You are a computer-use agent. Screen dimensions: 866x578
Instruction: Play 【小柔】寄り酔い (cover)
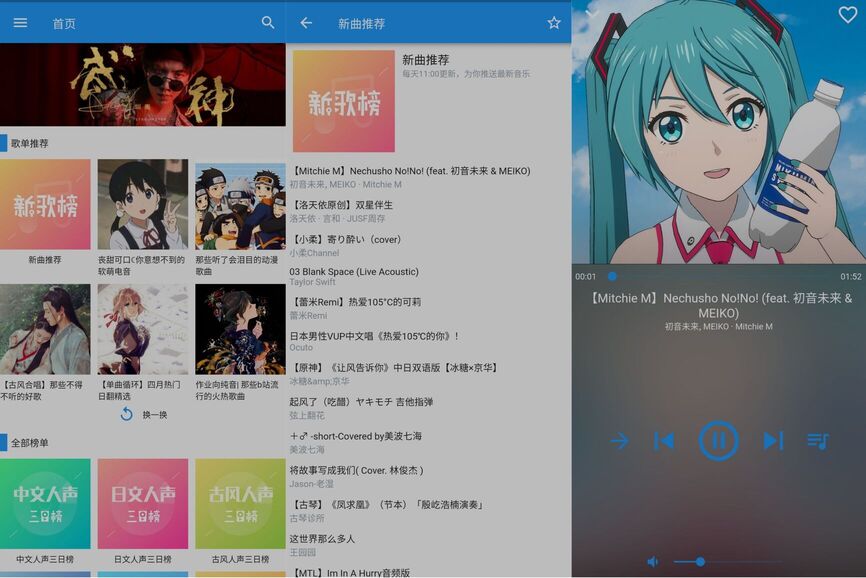click(429, 246)
